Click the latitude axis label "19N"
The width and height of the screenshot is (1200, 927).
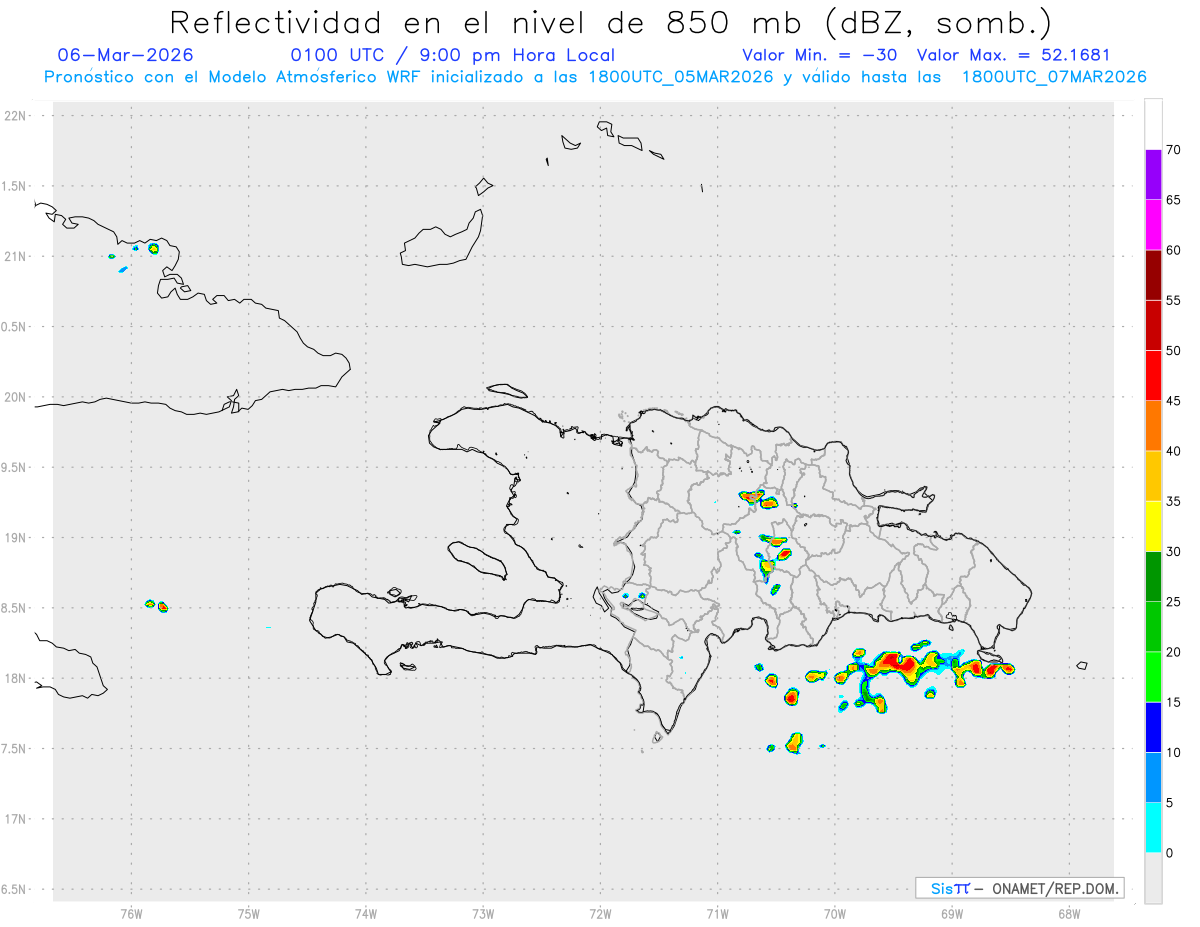(x=16, y=538)
